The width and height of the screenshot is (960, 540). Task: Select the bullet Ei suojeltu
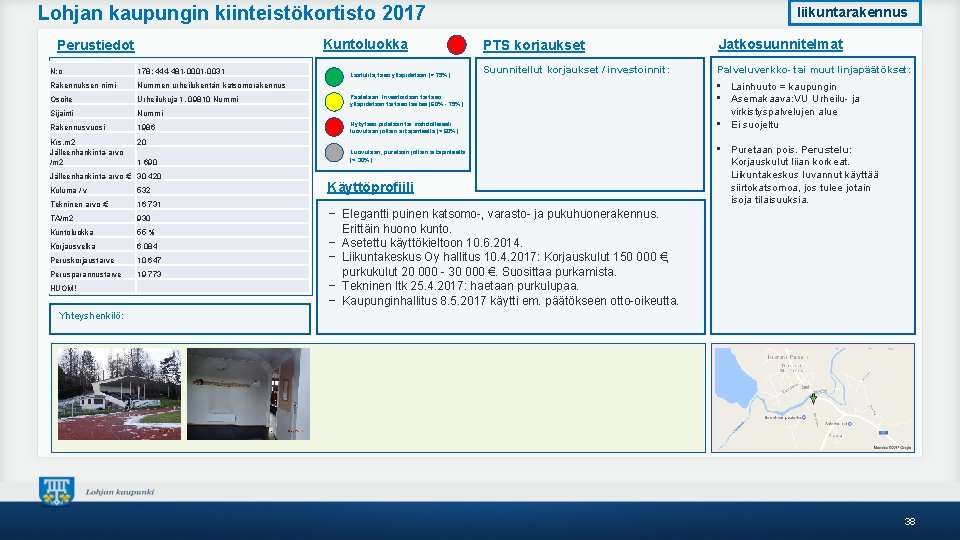click(754, 125)
